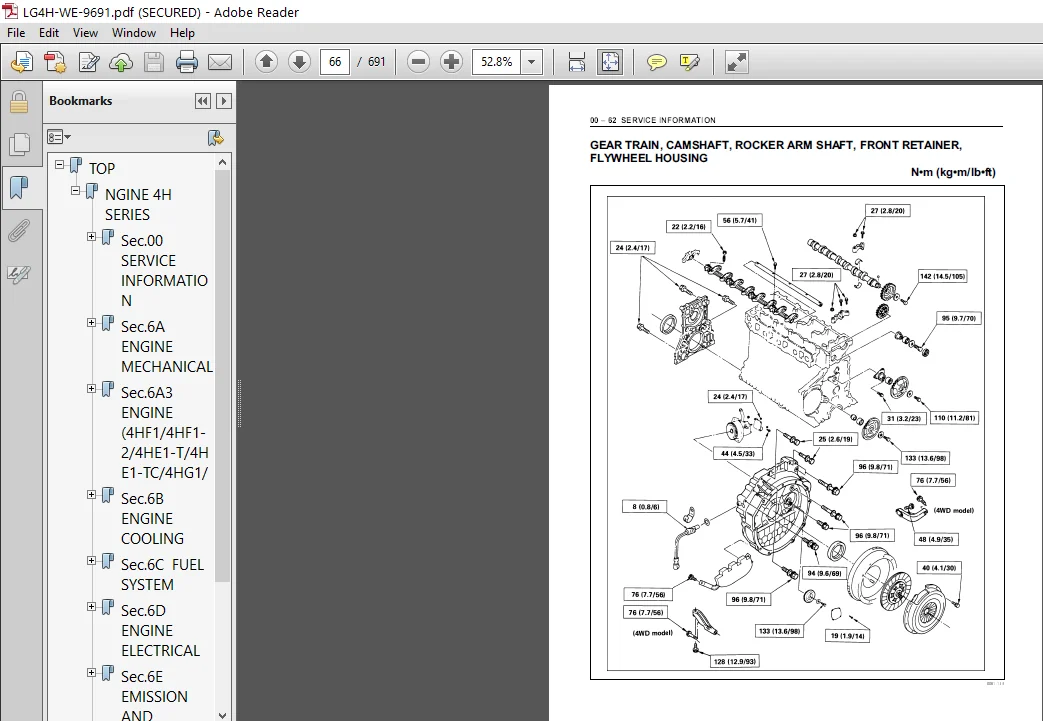This screenshot has height=721, width=1043.
Task: Click the fit one full page icon
Action: pos(610,62)
